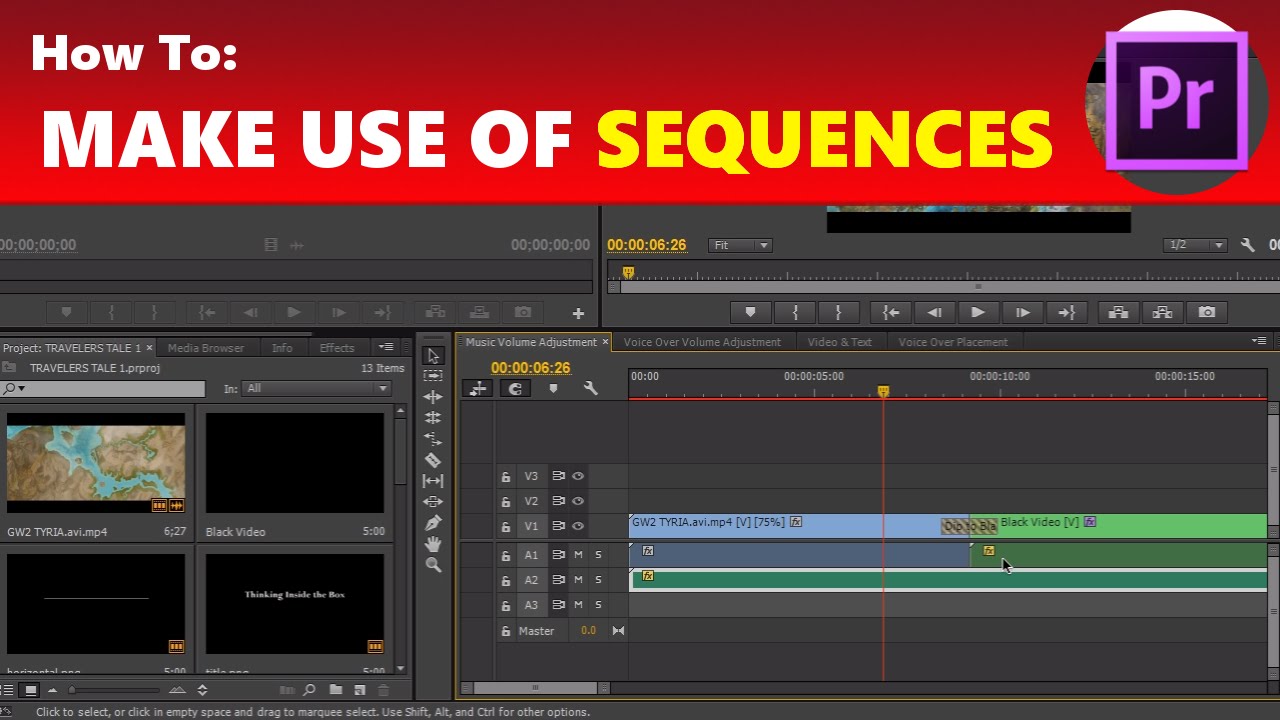
Task: Select the Rolling Edit tool
Action: click(x=433, y=418)
